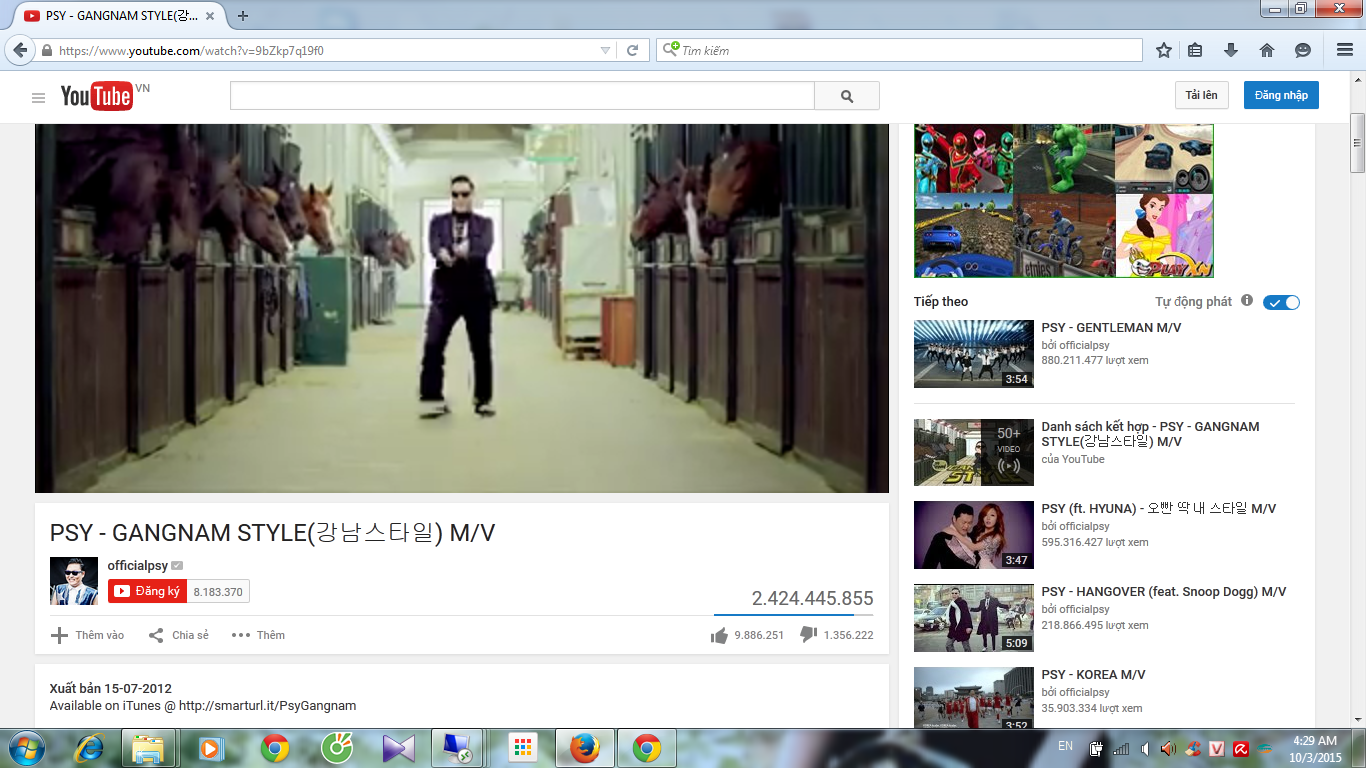Image resolution: width=1366 pixels, height=768 pixels.
Task: Open Cốc Cốc browser in taskbar
Action: point(337,747)
